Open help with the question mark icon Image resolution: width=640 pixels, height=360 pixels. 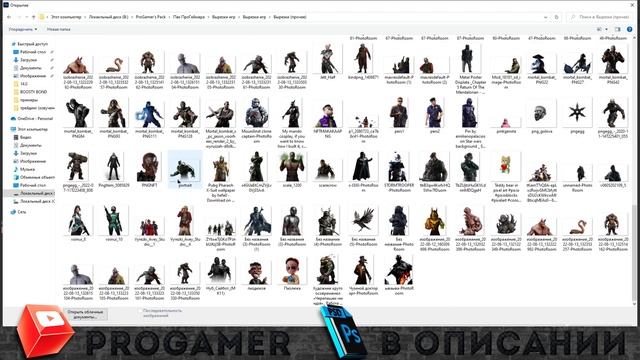[630, 29]
